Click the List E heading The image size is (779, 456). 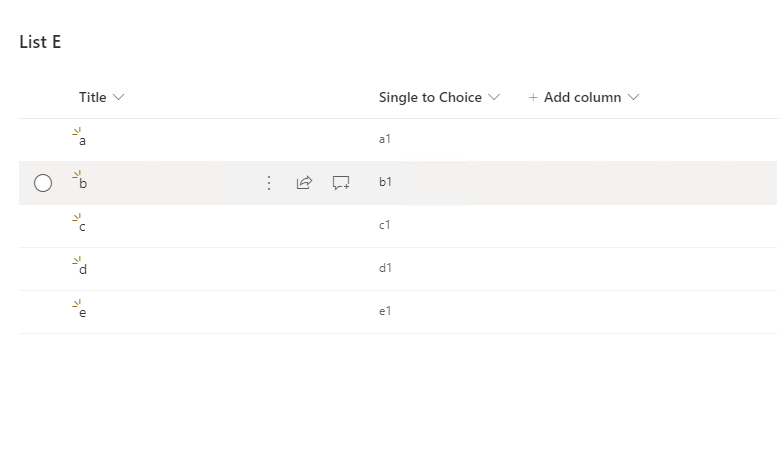(x=41, y=42)
